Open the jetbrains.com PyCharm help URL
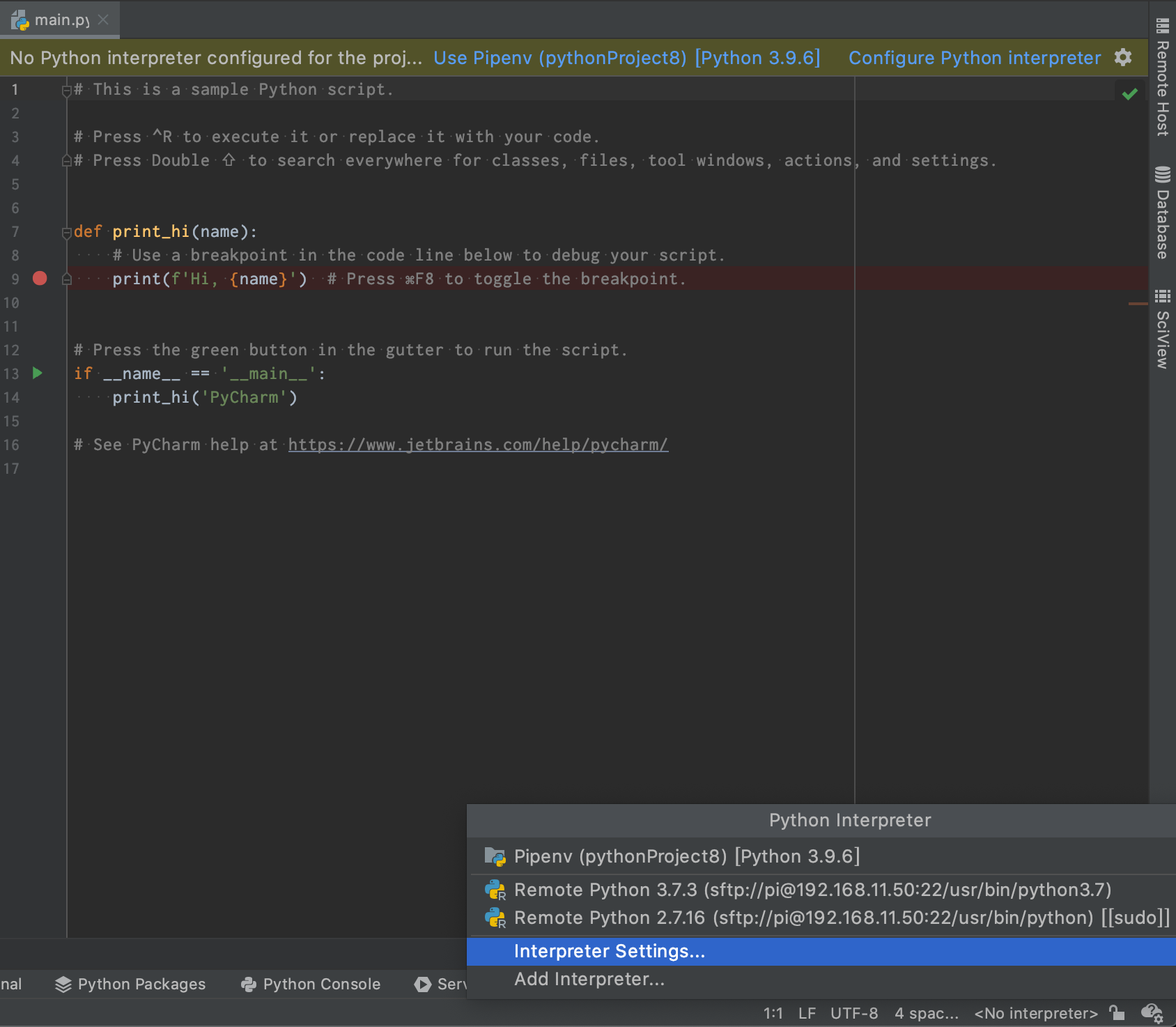Screen dimensions: 1176x1027 (478, 445)
